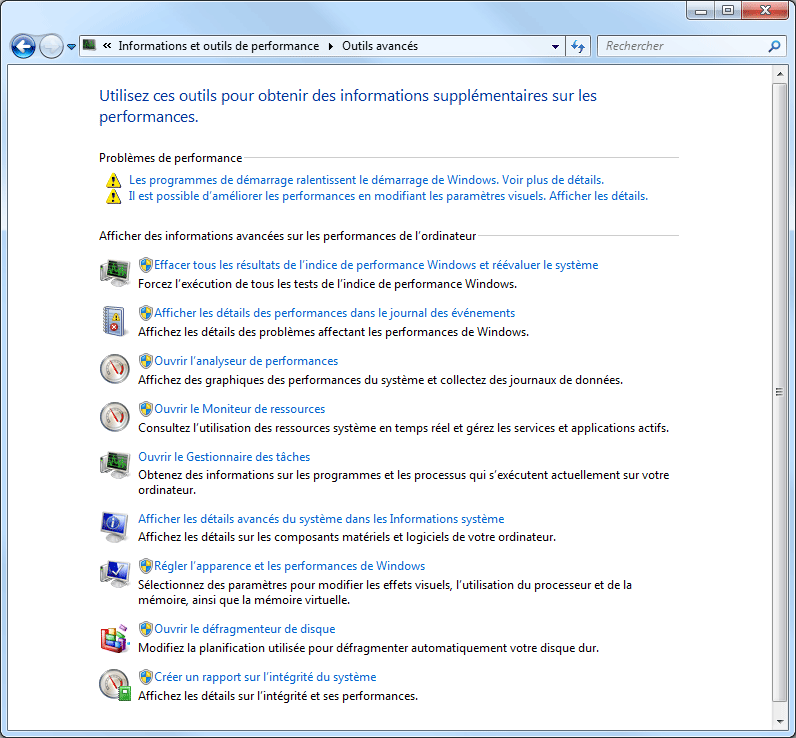Expand breadcrumb arrow before Outils avancés
Viewport: 796px width, 738px height.
[330, 46]
